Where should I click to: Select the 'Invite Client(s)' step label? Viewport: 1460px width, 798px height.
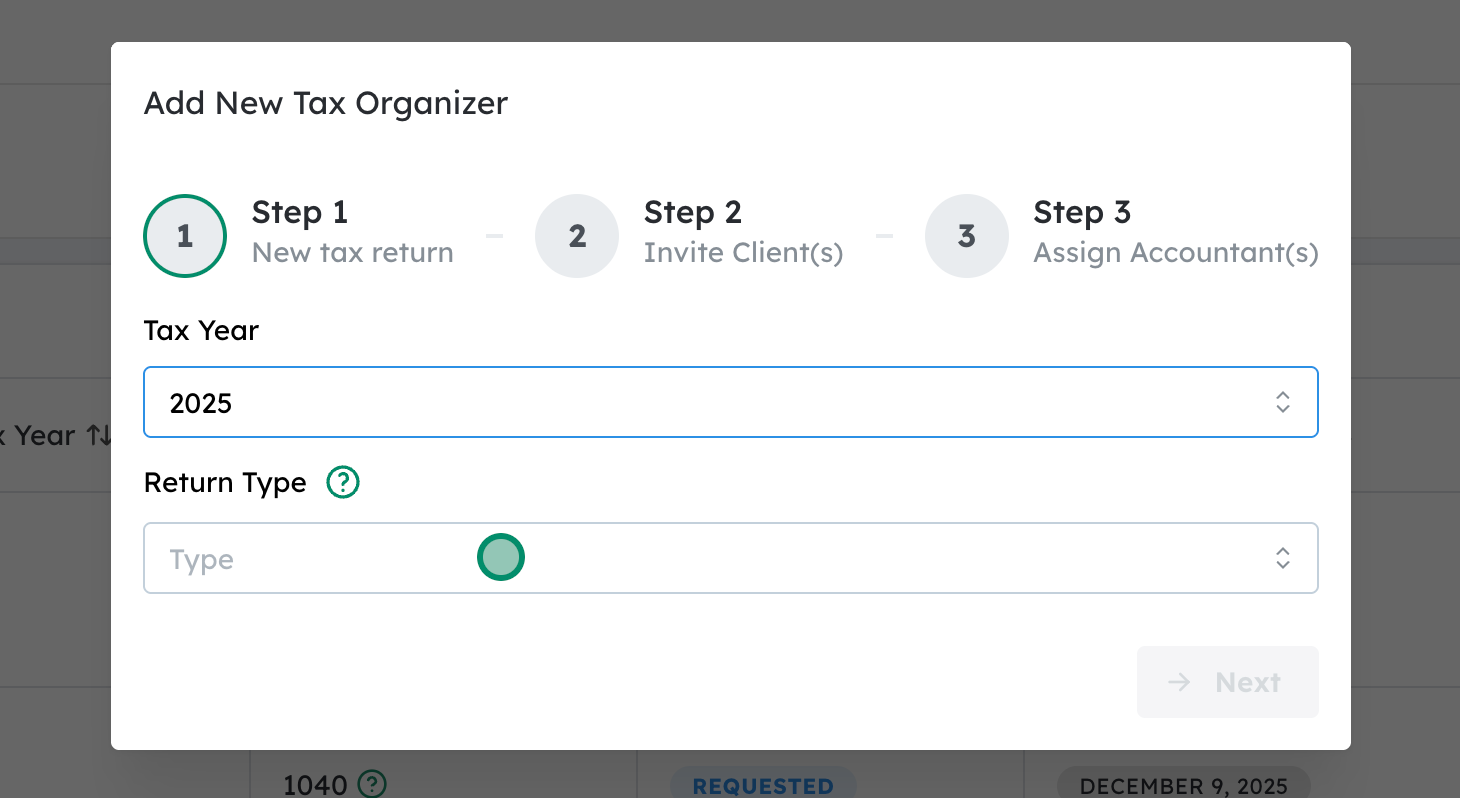(743, 253)
